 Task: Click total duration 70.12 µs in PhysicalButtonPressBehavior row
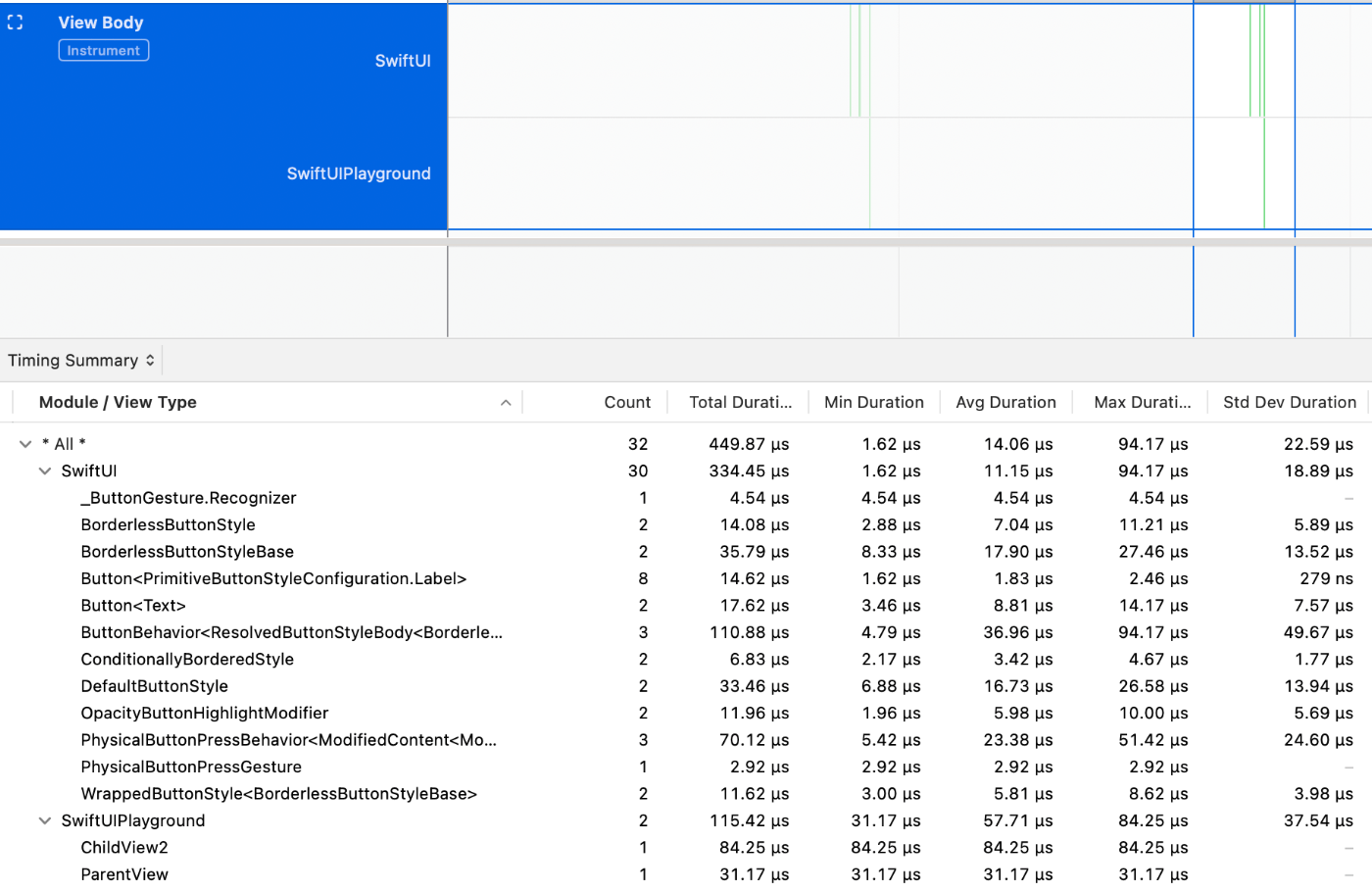pyautogui.click(x=754, y=740)
